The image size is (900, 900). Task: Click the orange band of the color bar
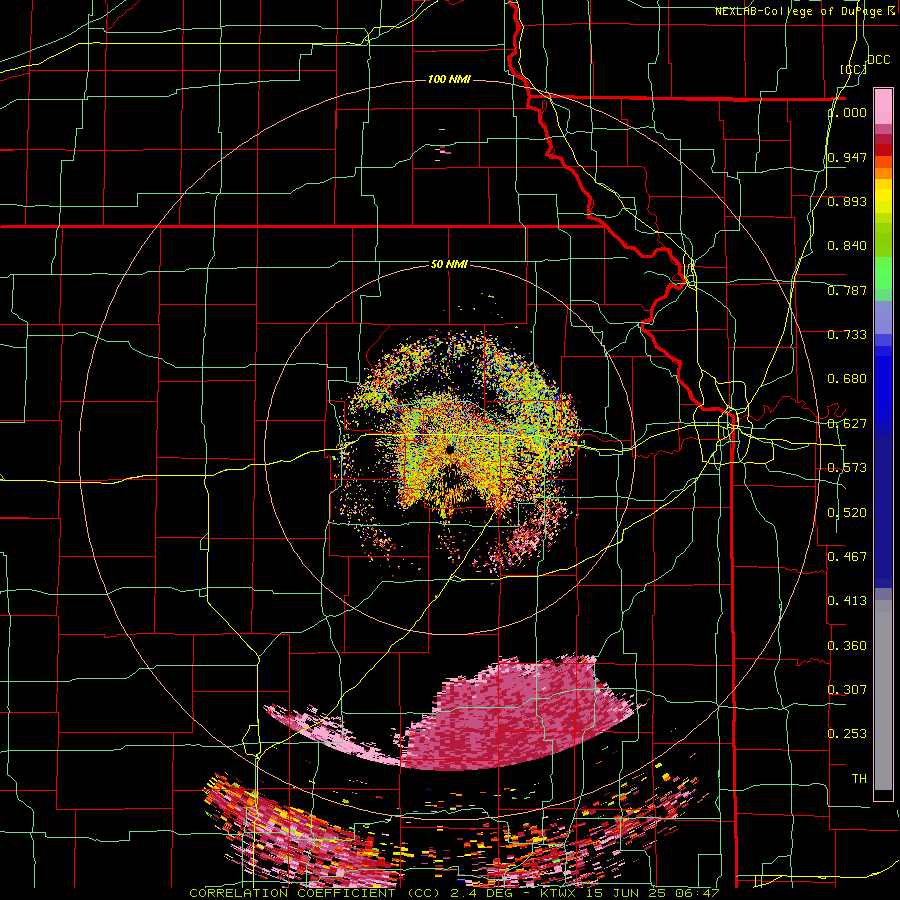coord(883,168)
